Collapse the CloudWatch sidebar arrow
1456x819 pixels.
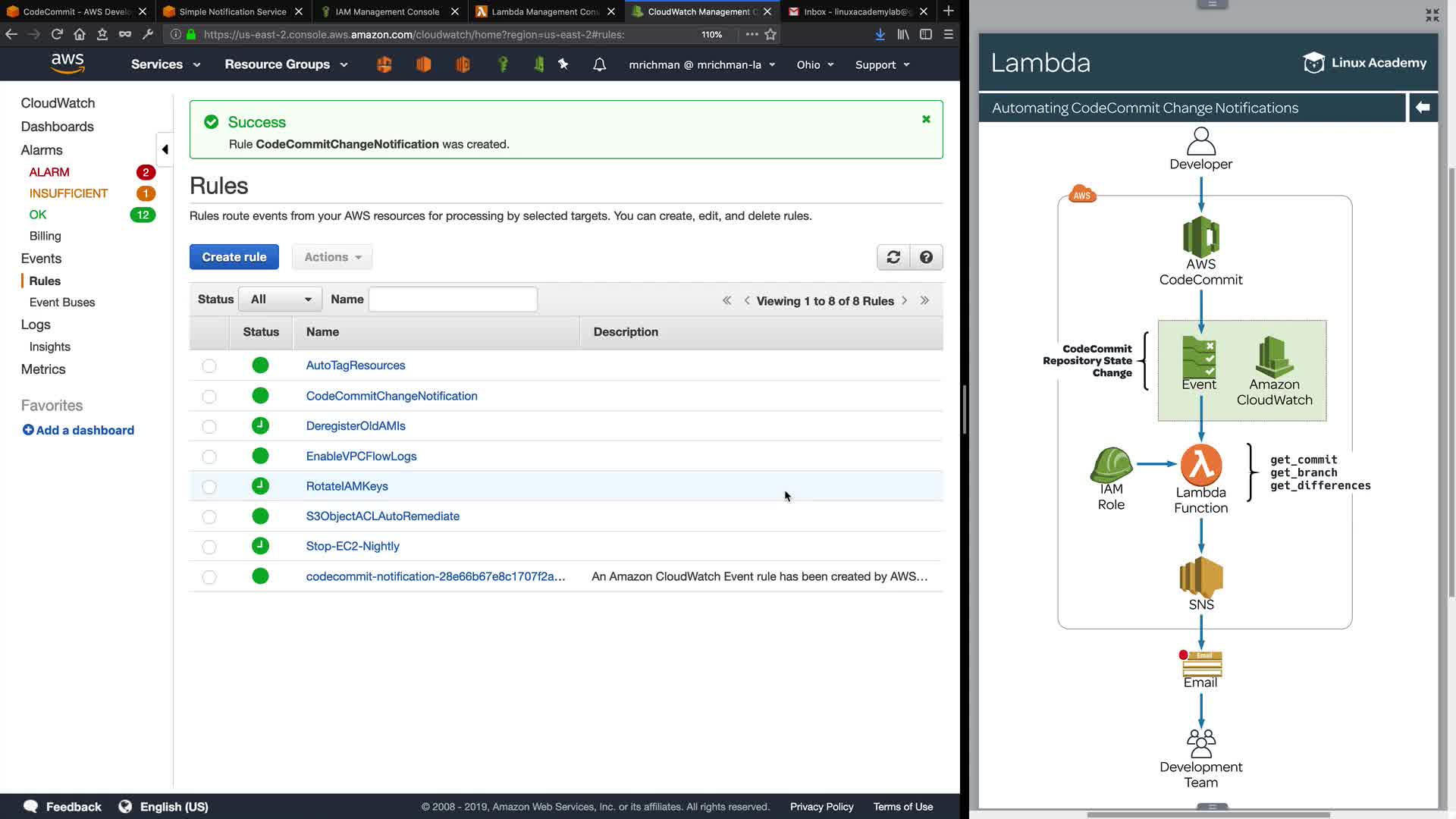165,149
